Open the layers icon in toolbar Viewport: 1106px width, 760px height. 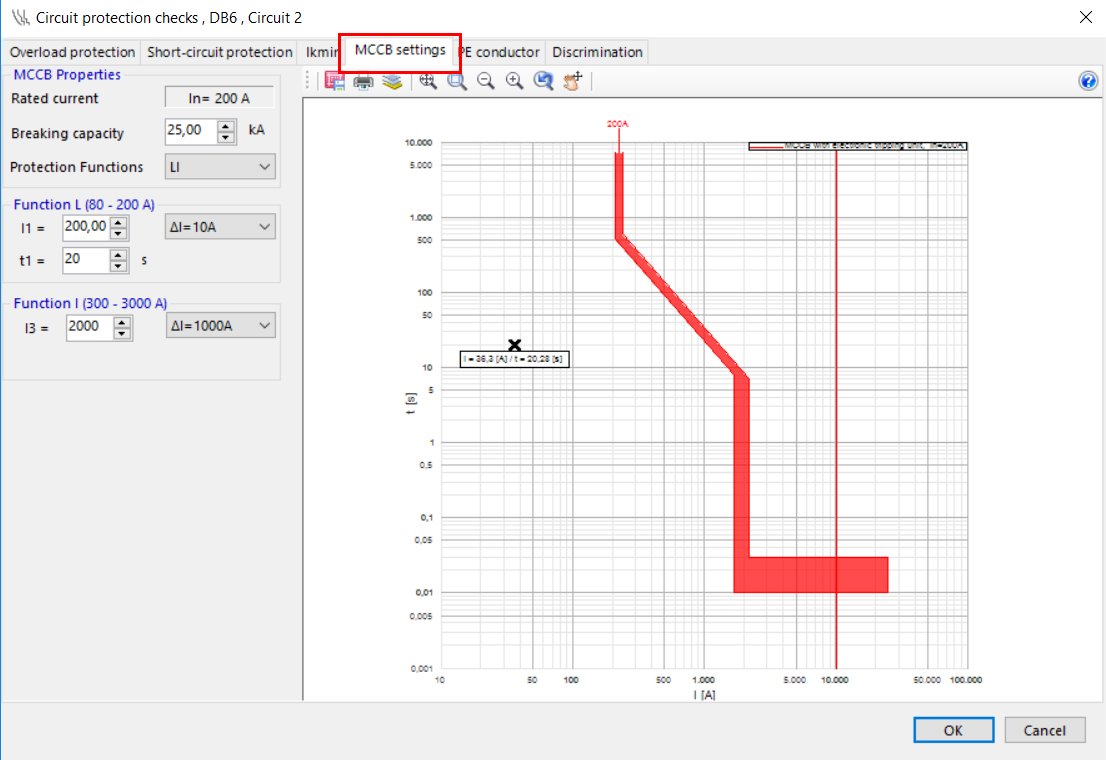pos(393,82)
